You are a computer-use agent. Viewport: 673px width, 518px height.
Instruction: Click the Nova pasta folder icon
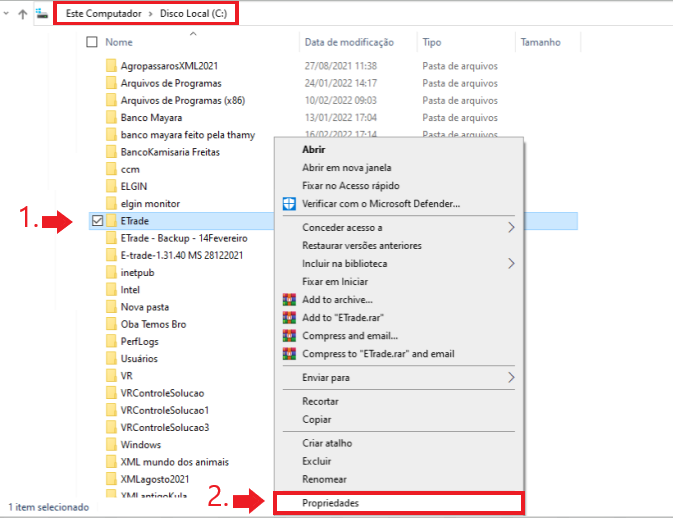pyautogui.click(x=111, y=306)
